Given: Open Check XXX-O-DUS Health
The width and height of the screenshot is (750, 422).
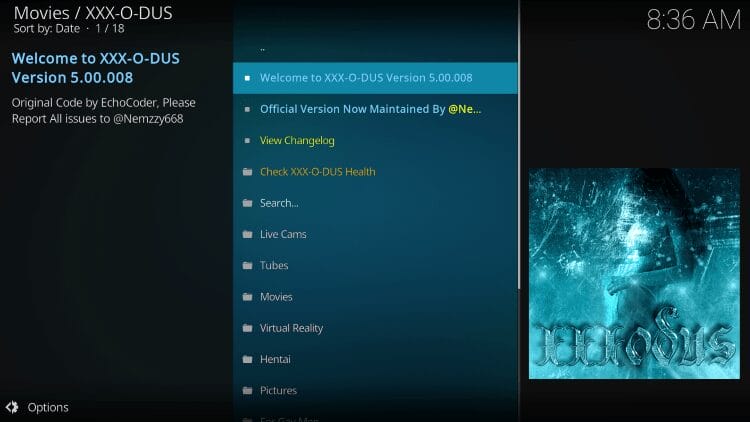Looking at the screenshot, I should pos(318,172).
